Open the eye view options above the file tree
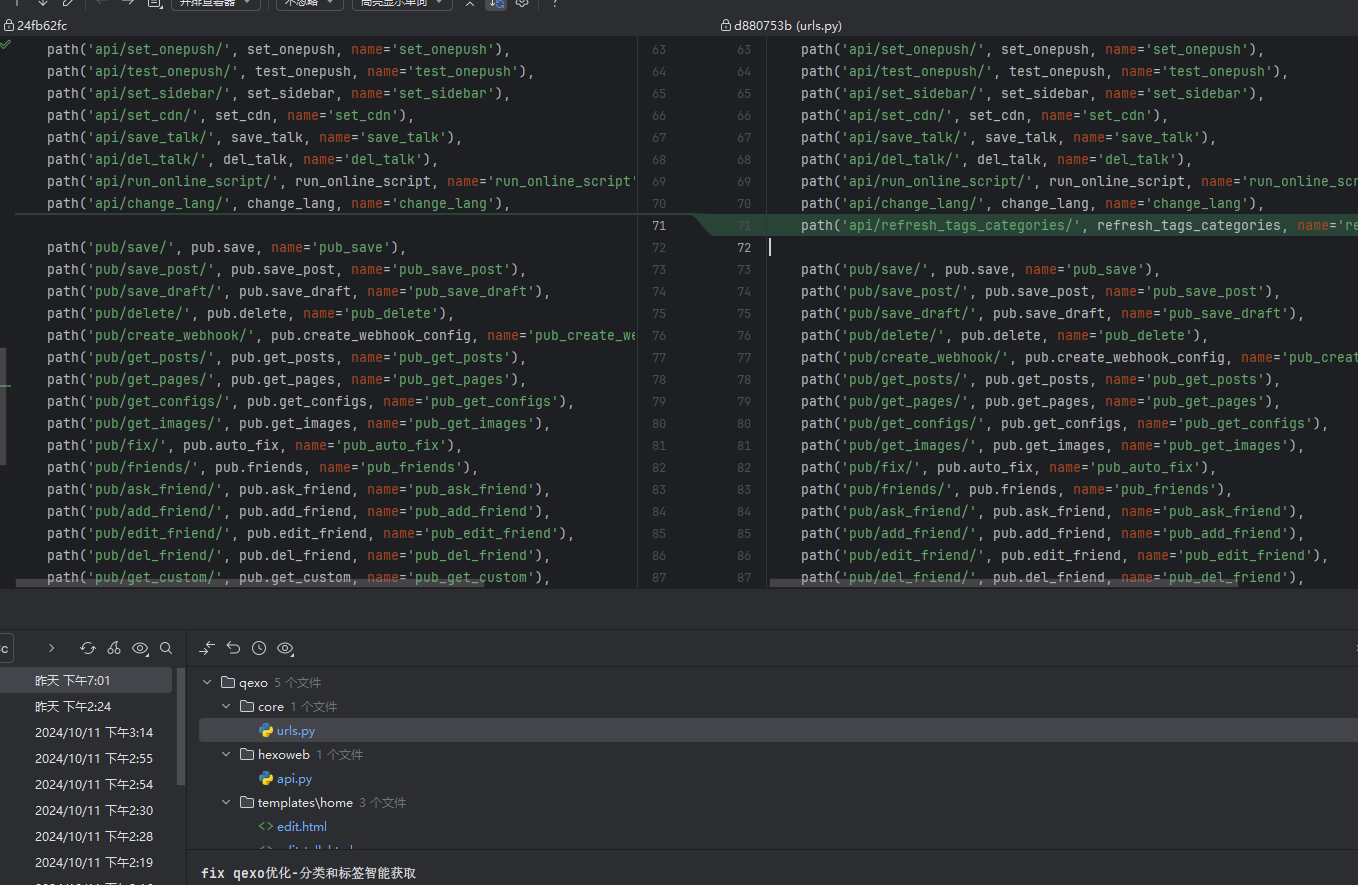This screenshot has width=1358, height=885. tap(285, 648)
